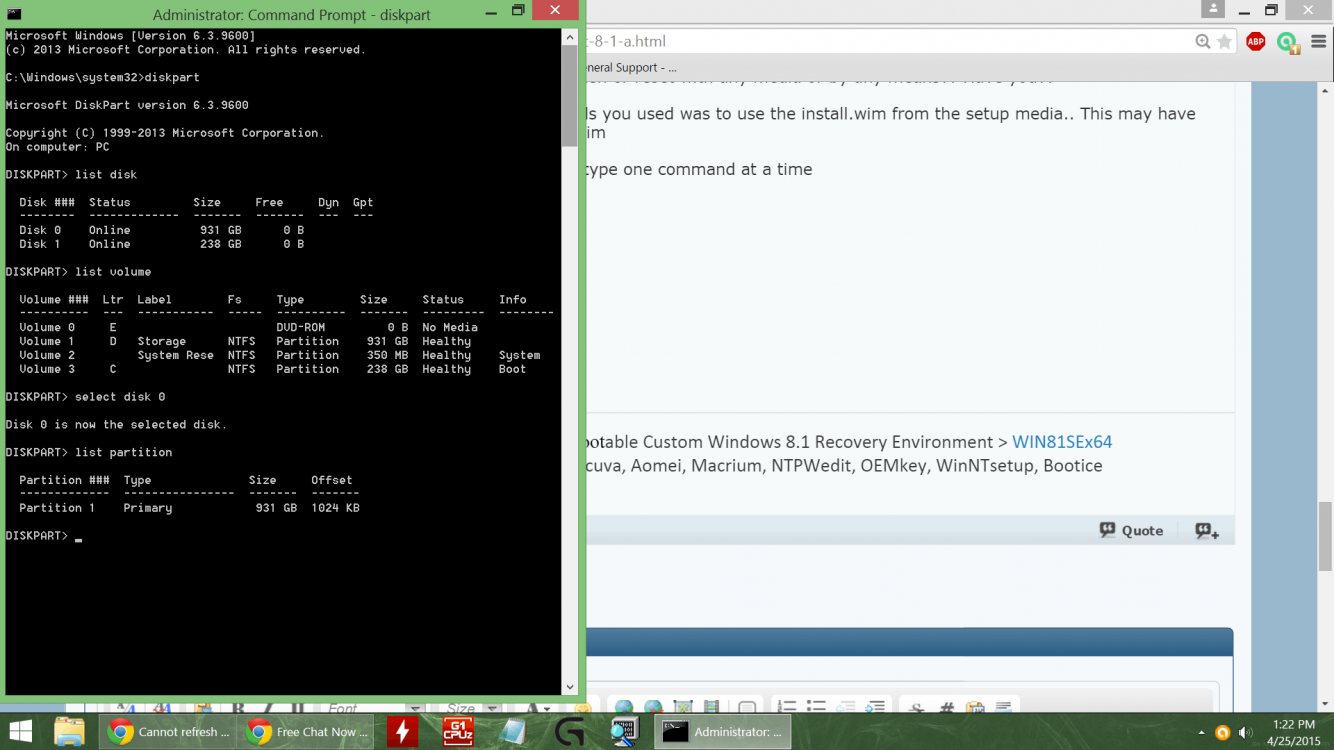
Task: Open the taskbar clock showing 1:22 PM
Action: (1293, 732)
